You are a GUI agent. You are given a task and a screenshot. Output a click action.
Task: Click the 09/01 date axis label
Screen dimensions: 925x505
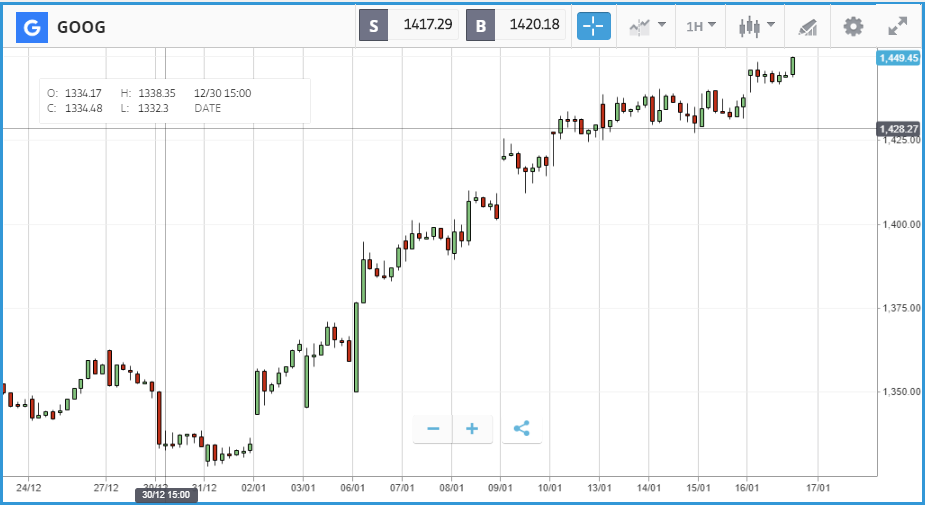[500, 488]
